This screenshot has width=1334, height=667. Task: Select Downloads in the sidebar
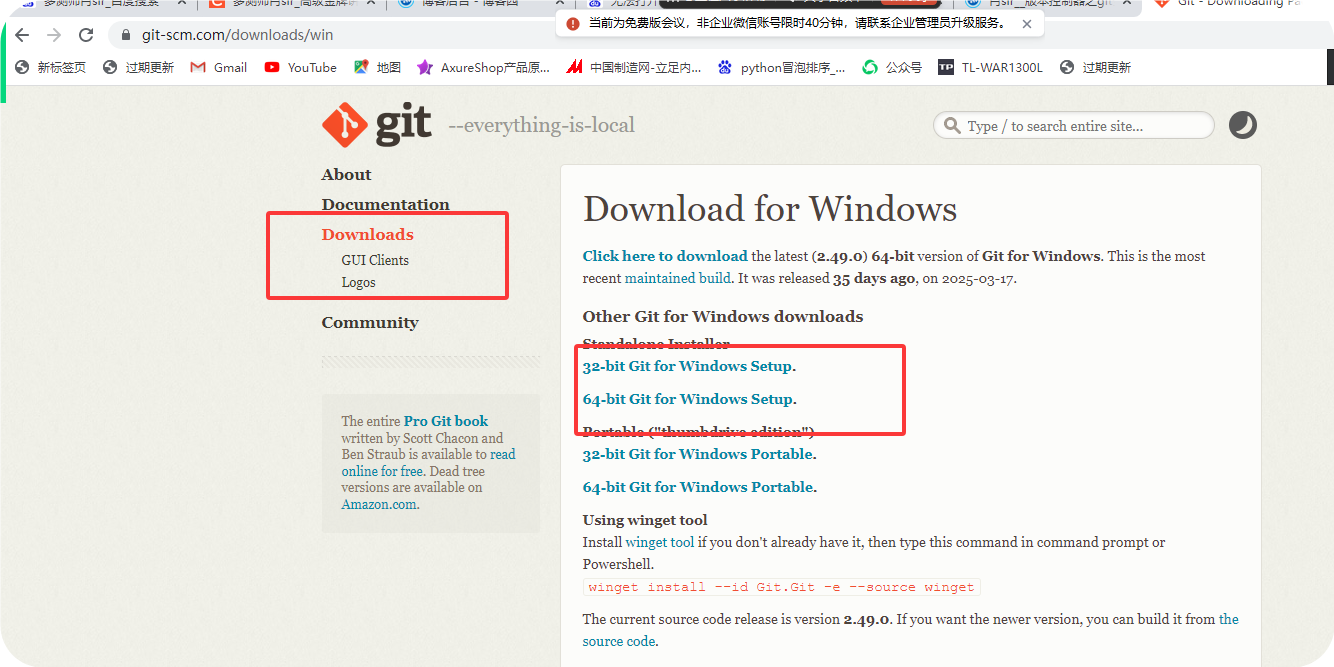pos(367,235)
